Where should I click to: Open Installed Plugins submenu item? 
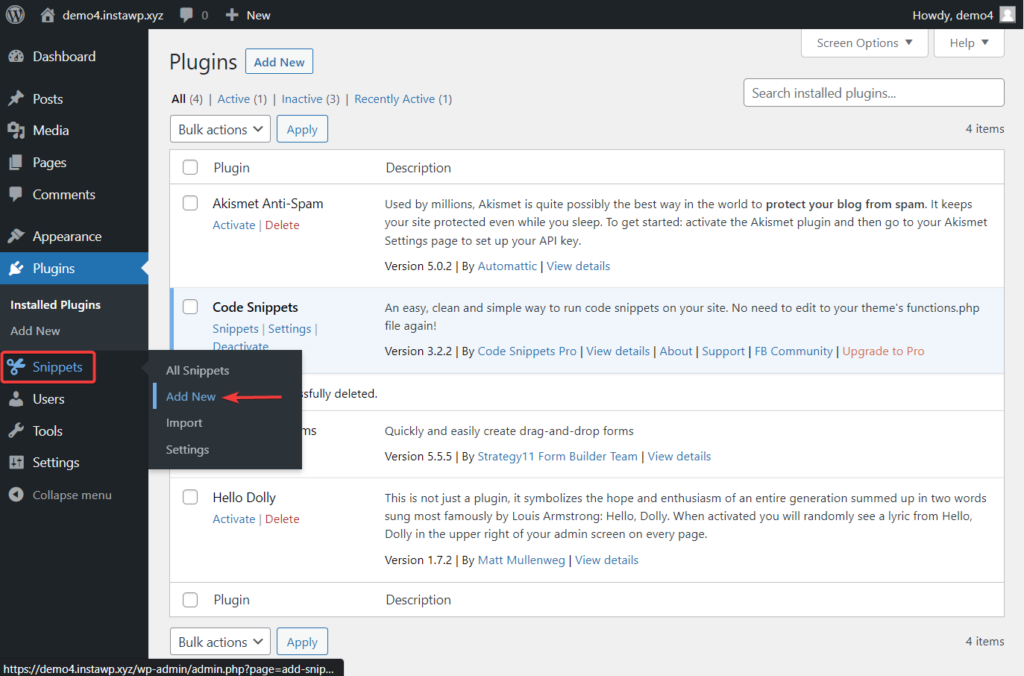coord(56,305)
